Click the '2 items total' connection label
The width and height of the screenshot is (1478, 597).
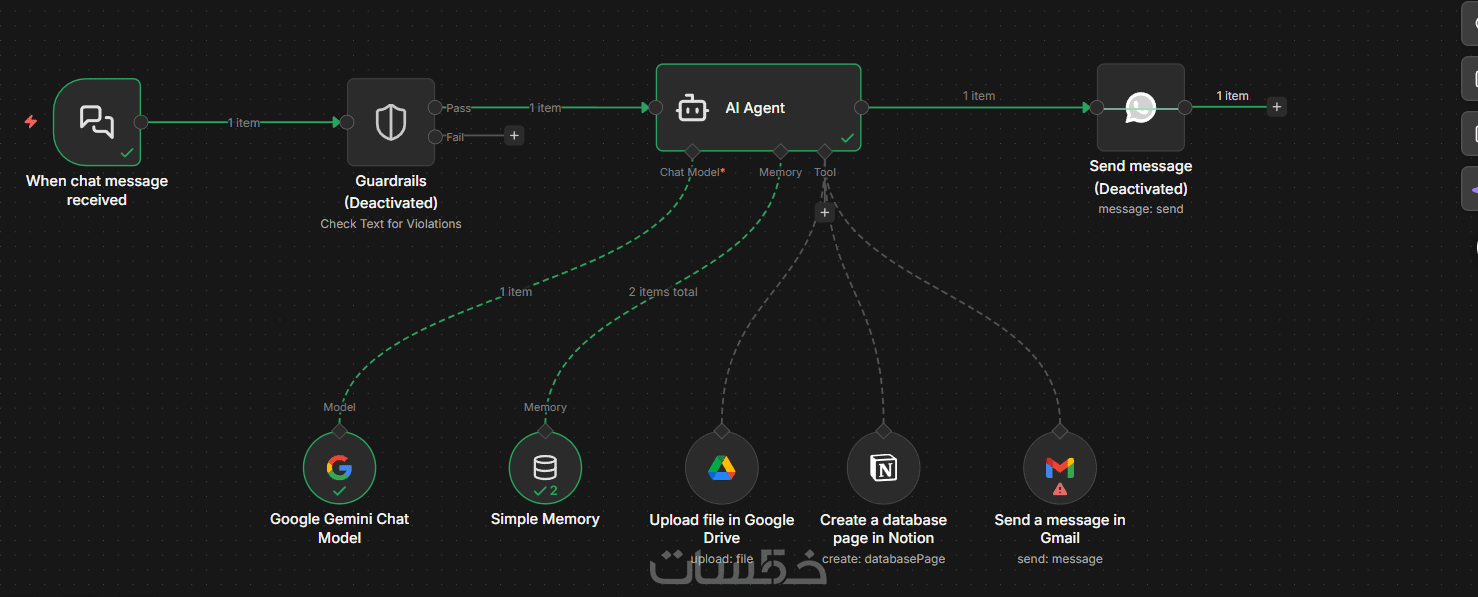coord(663,292)
